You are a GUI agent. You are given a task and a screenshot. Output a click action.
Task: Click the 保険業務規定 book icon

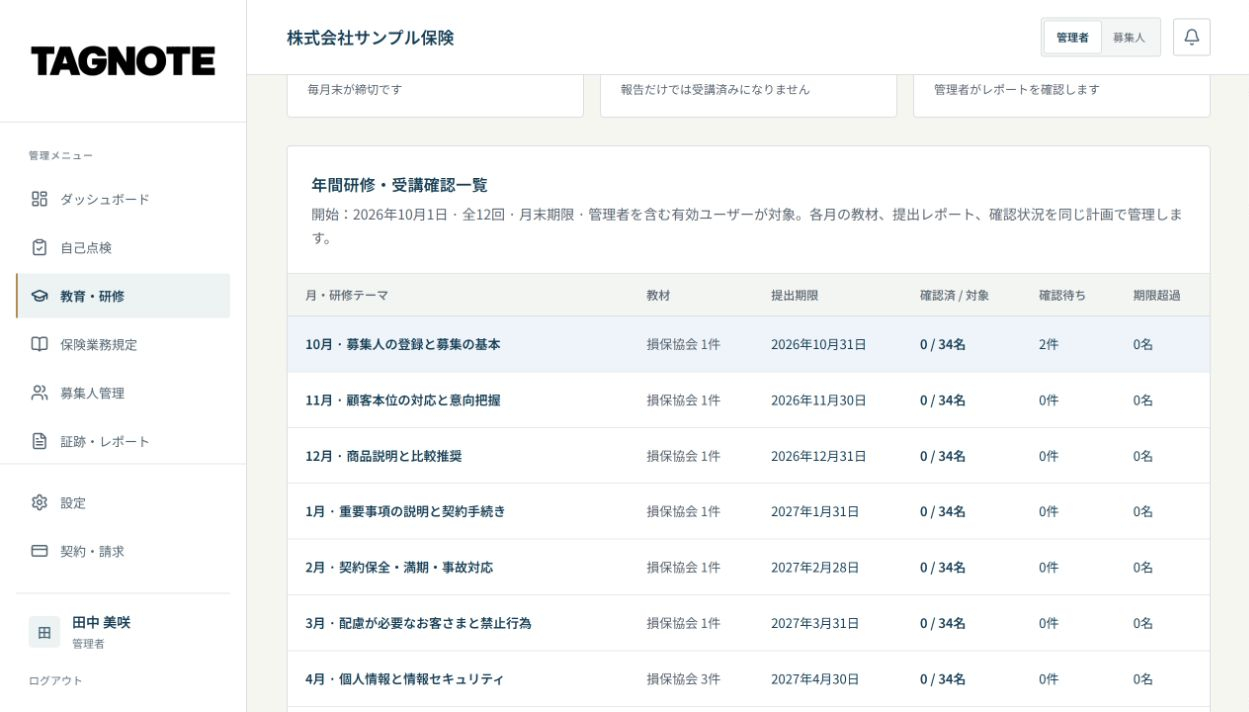pyautogui.click(x=39, y=344)
